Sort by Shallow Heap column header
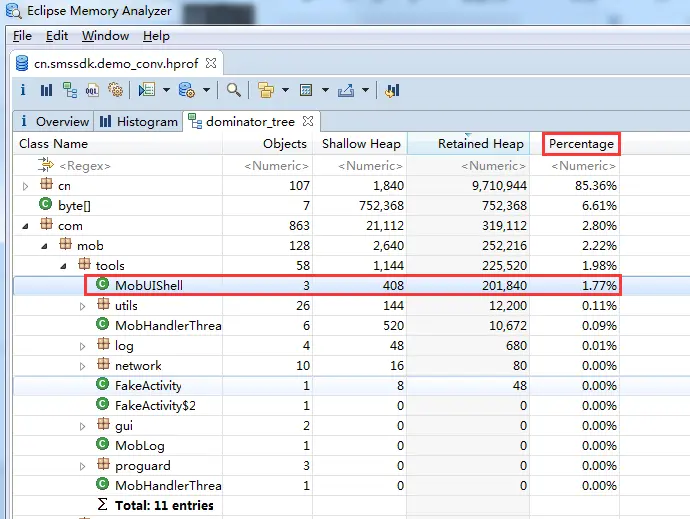Viewport: 690px width, 519px height. 360,144
